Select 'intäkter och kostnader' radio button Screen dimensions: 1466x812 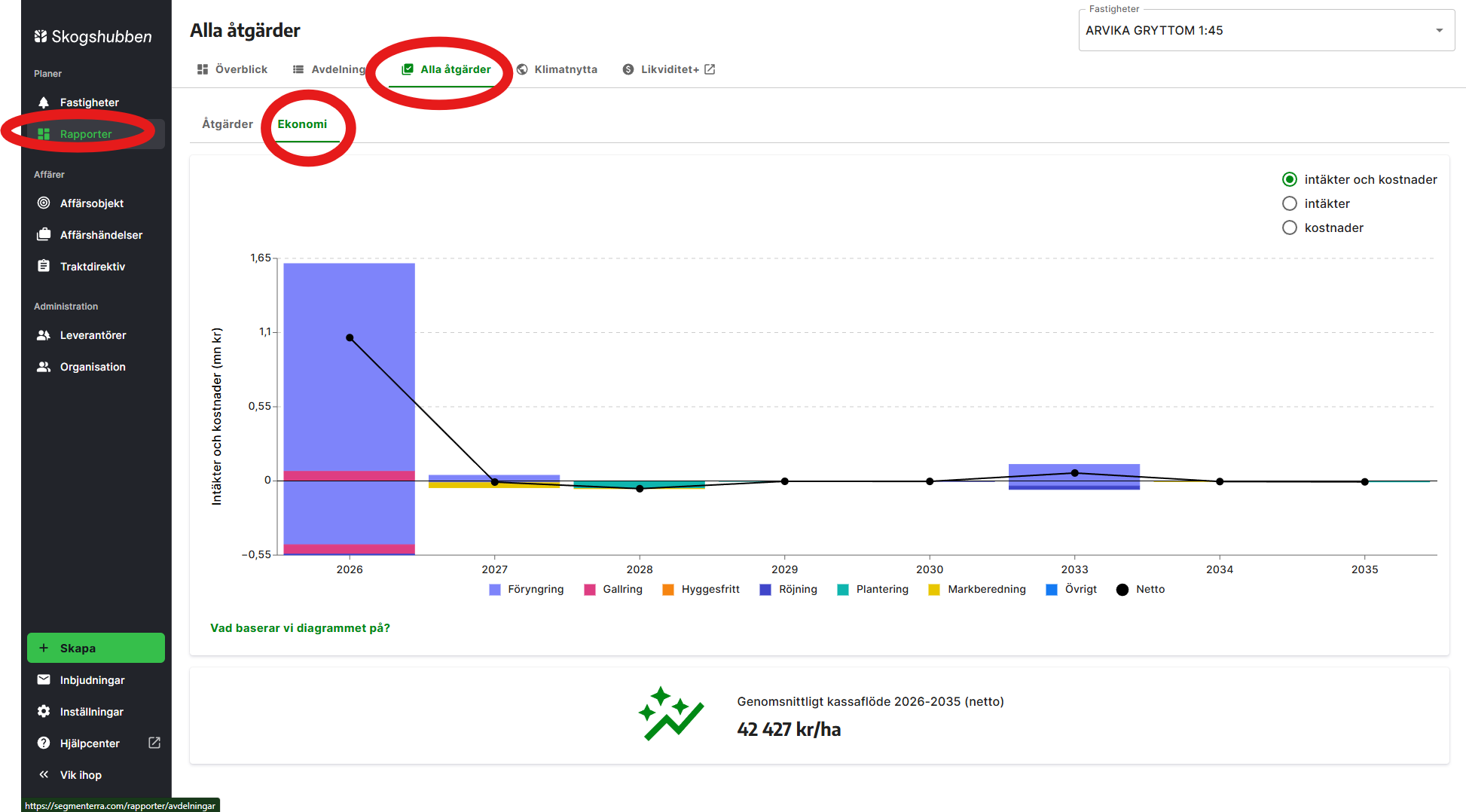1290,179
